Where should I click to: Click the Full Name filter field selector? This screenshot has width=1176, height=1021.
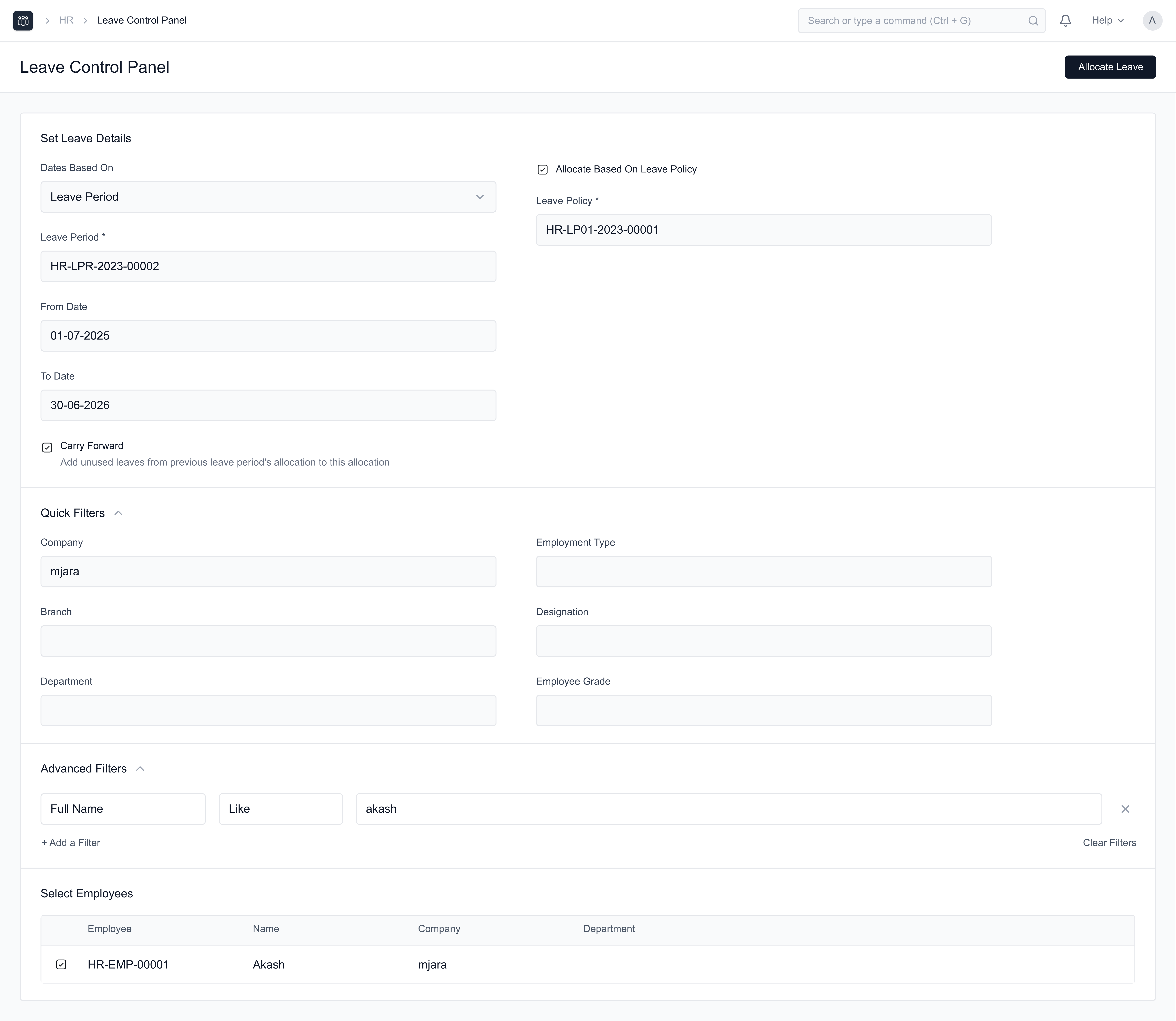tap(122, 809)
